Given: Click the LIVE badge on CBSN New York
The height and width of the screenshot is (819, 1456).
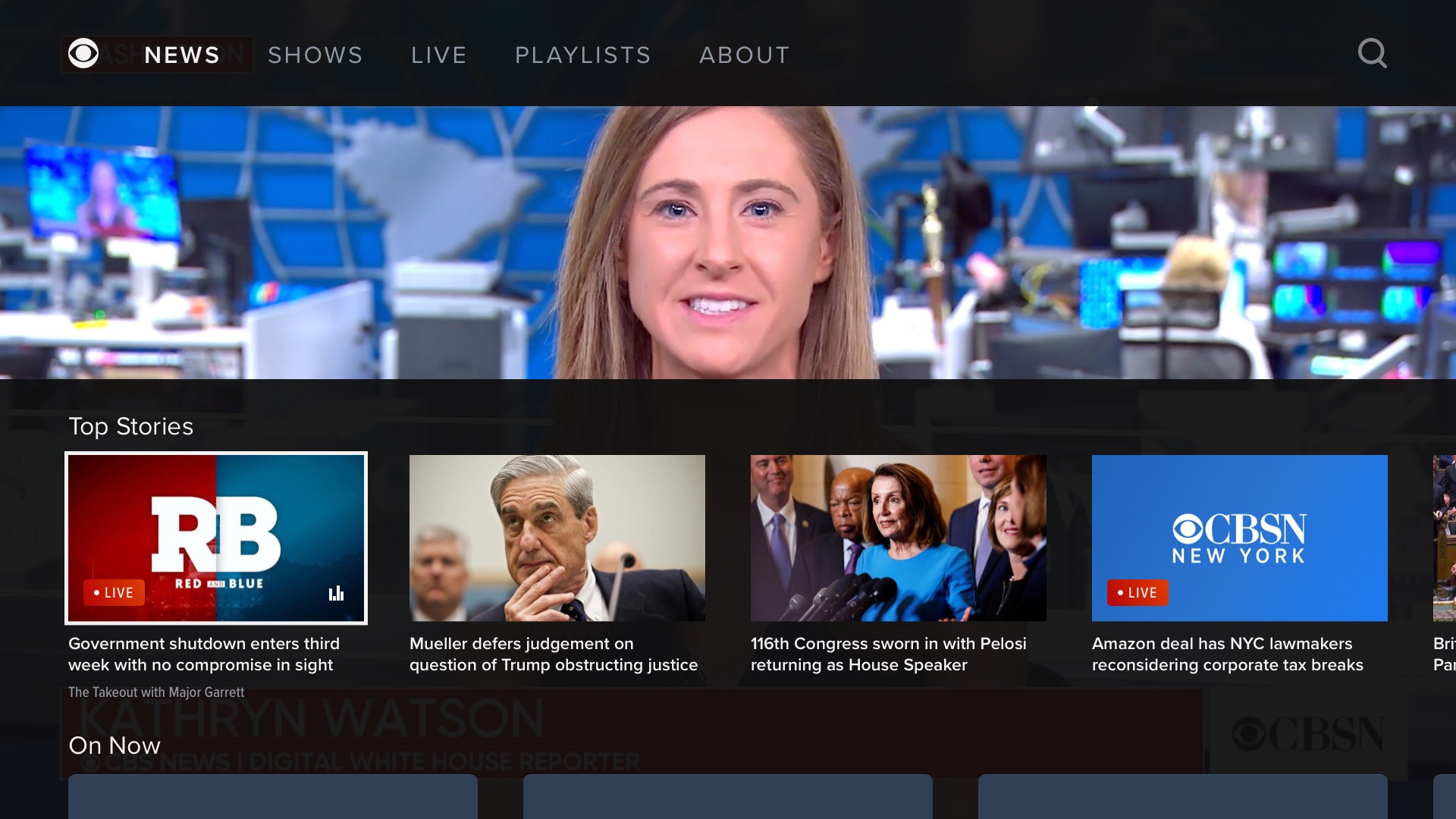Looking at the screenshot, I should point(1137,592).
